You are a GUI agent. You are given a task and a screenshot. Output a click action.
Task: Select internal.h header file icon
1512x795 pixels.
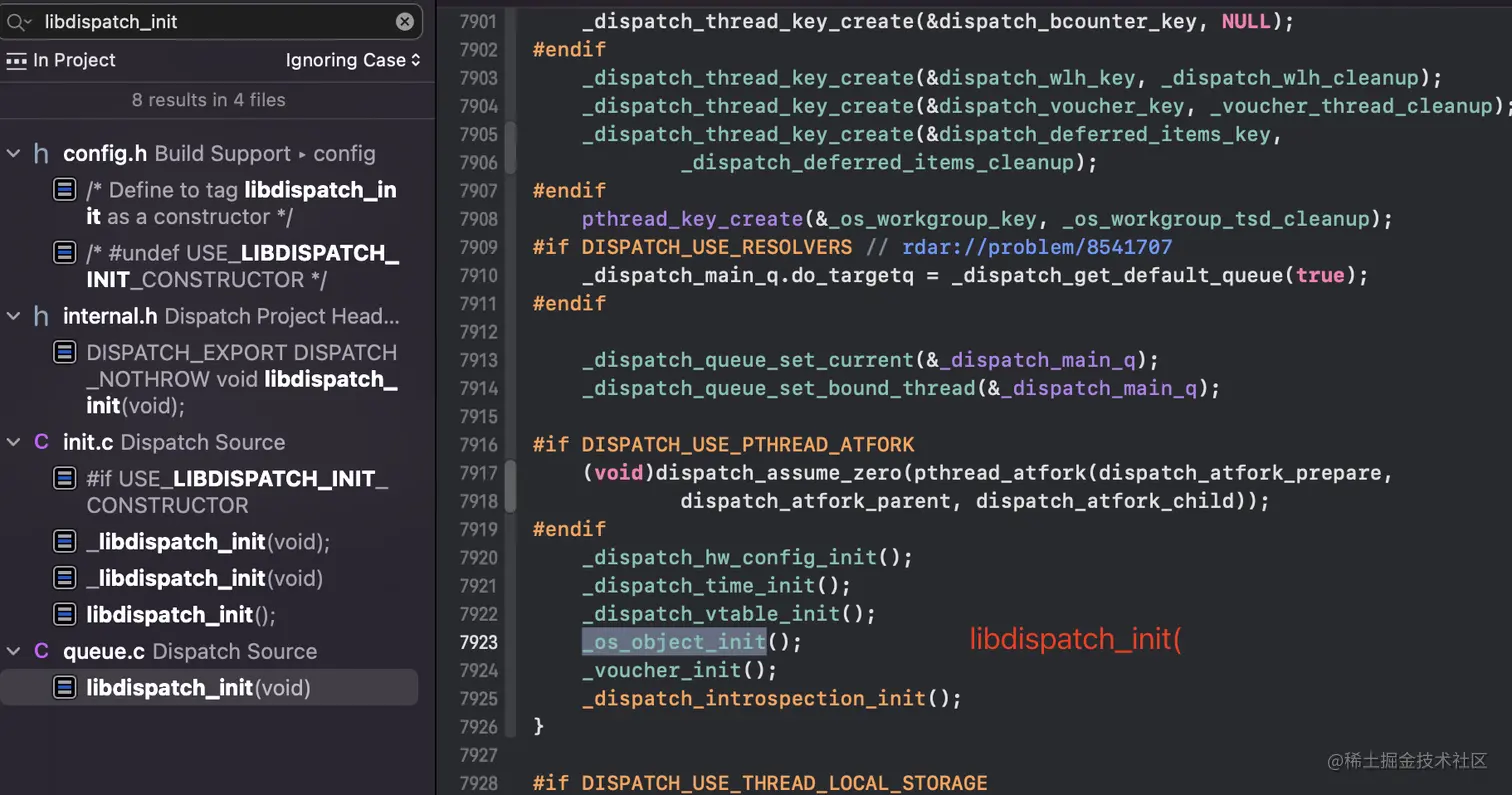coord(41,317)
